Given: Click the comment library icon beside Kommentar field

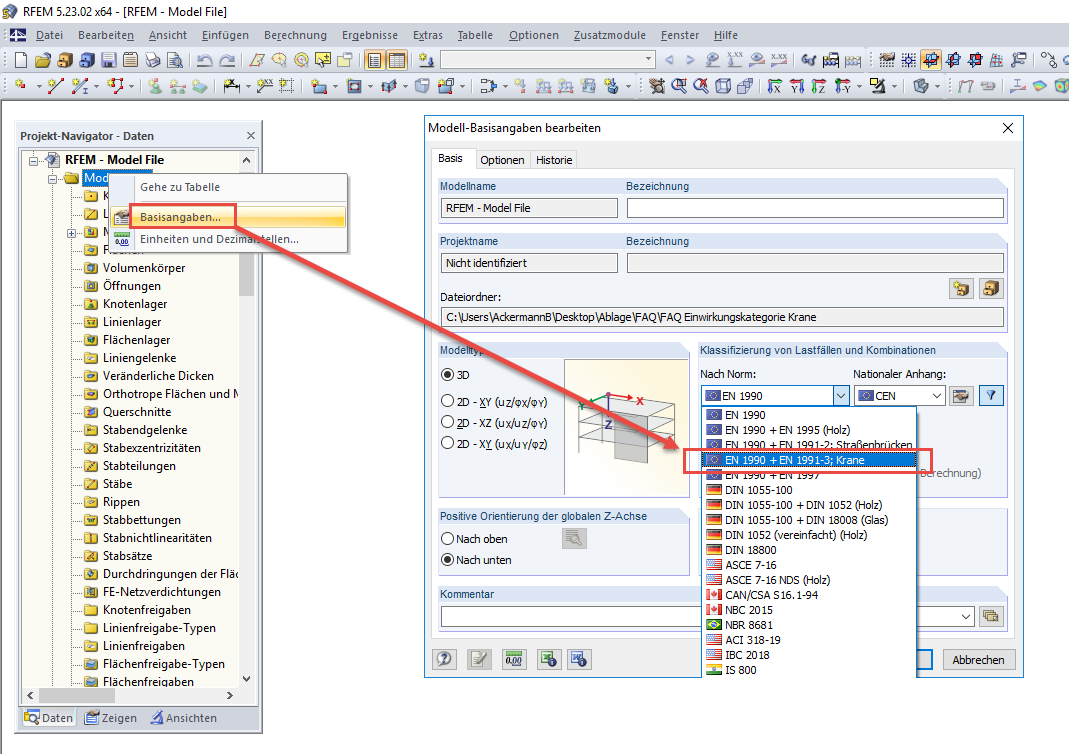Looking at the screenshot, I should pos(991,616).
